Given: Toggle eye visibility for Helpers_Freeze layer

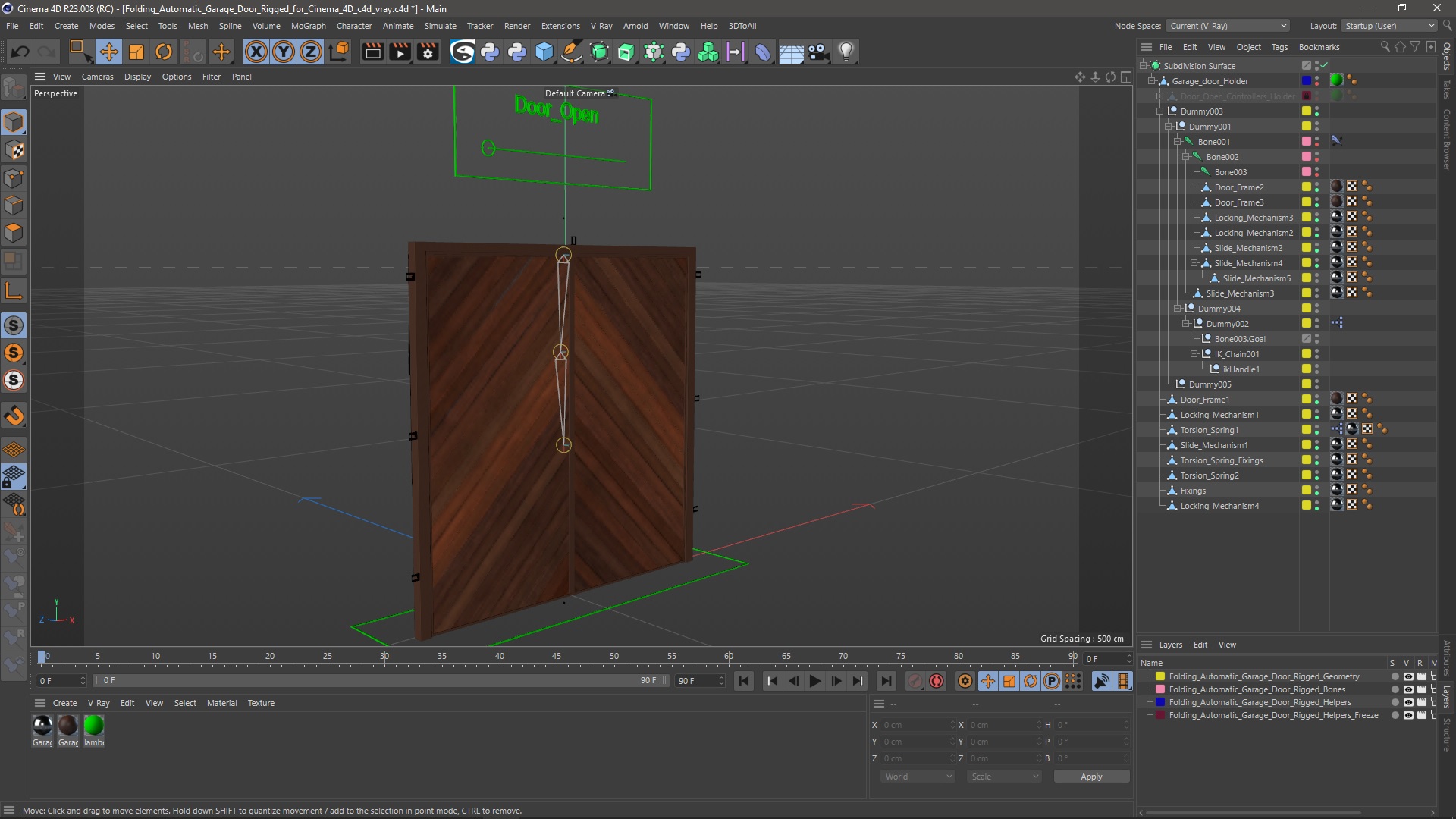Looking at the screenshot, I should [x=1408, y=715].
